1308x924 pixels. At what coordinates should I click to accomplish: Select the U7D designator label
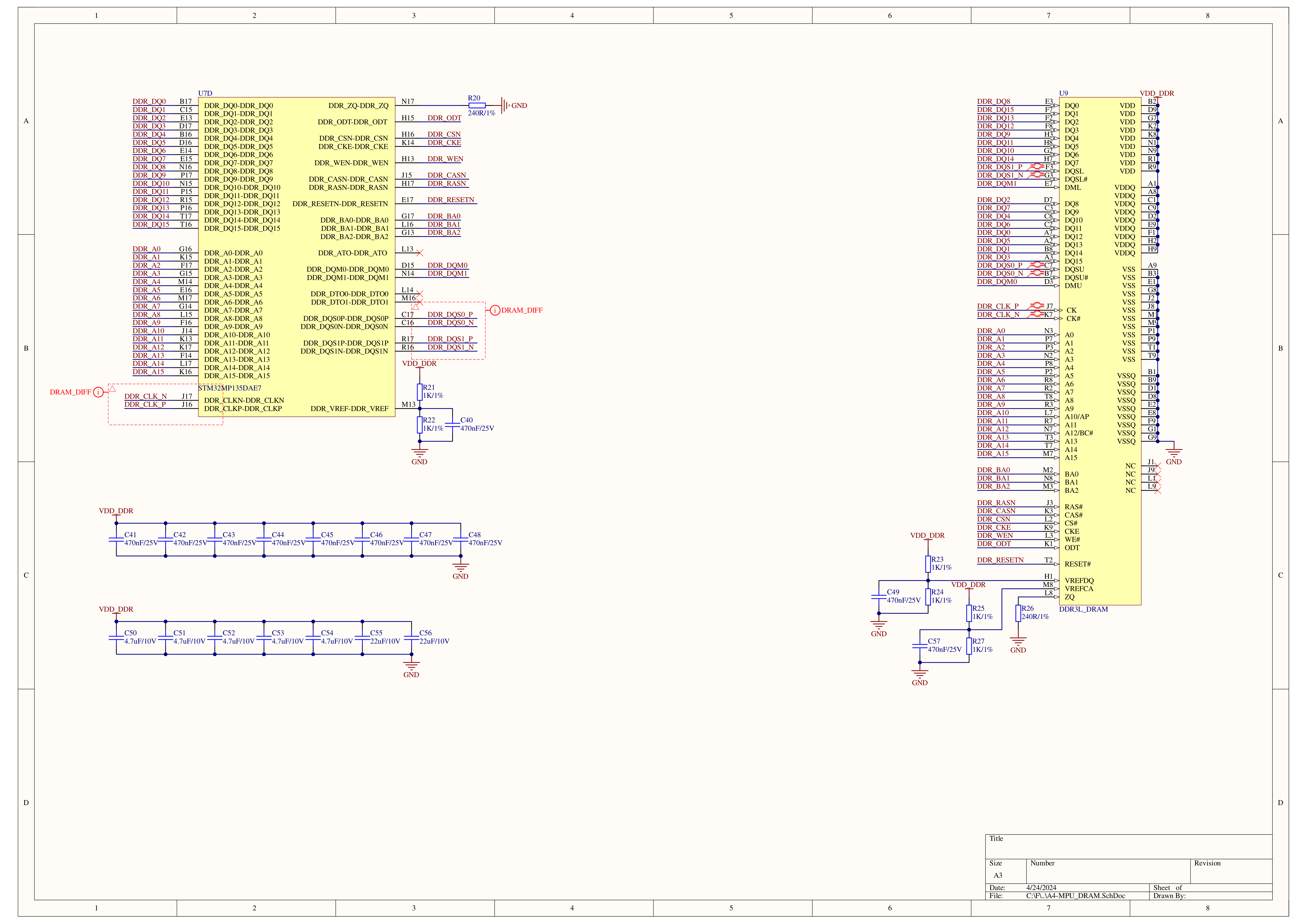tap(205, 93)
